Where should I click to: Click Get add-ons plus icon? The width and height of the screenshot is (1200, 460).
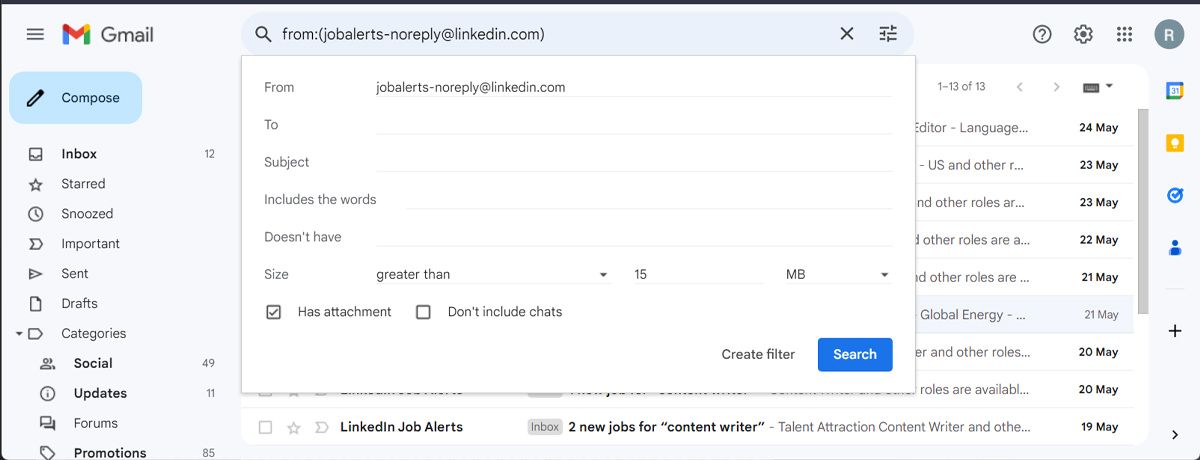pos(1175,331)
